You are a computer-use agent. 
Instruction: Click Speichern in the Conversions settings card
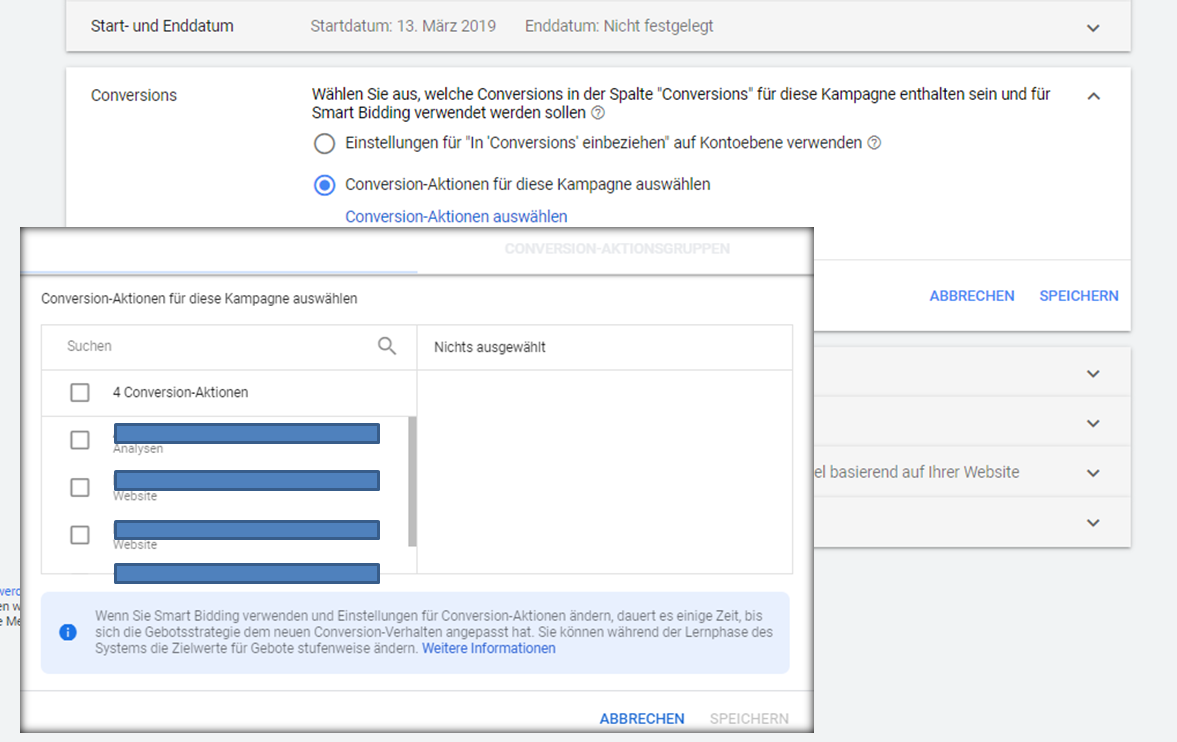coord(1078,296)
